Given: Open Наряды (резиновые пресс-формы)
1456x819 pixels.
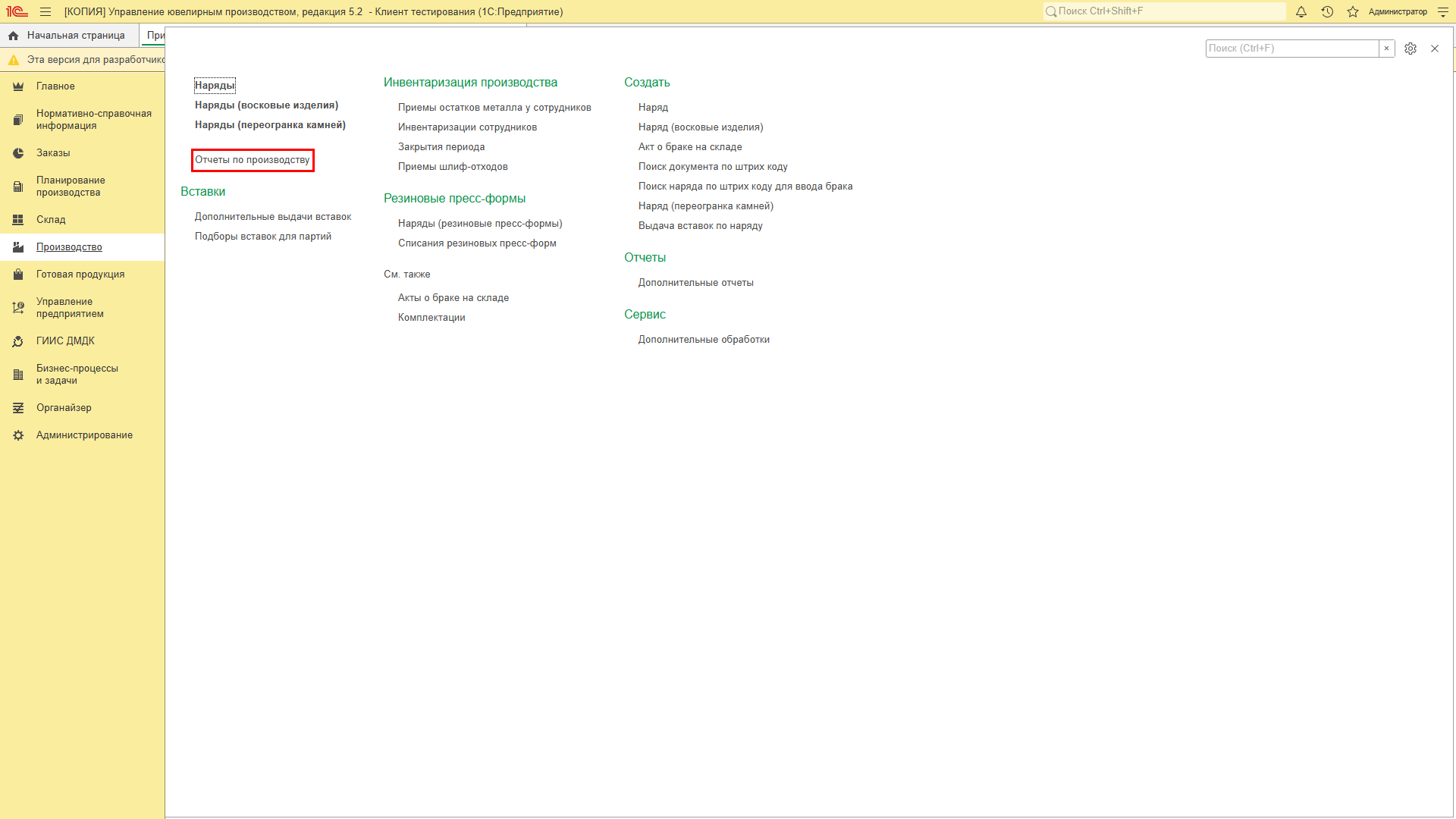Looking at the screenshot, I should point(480,224).
